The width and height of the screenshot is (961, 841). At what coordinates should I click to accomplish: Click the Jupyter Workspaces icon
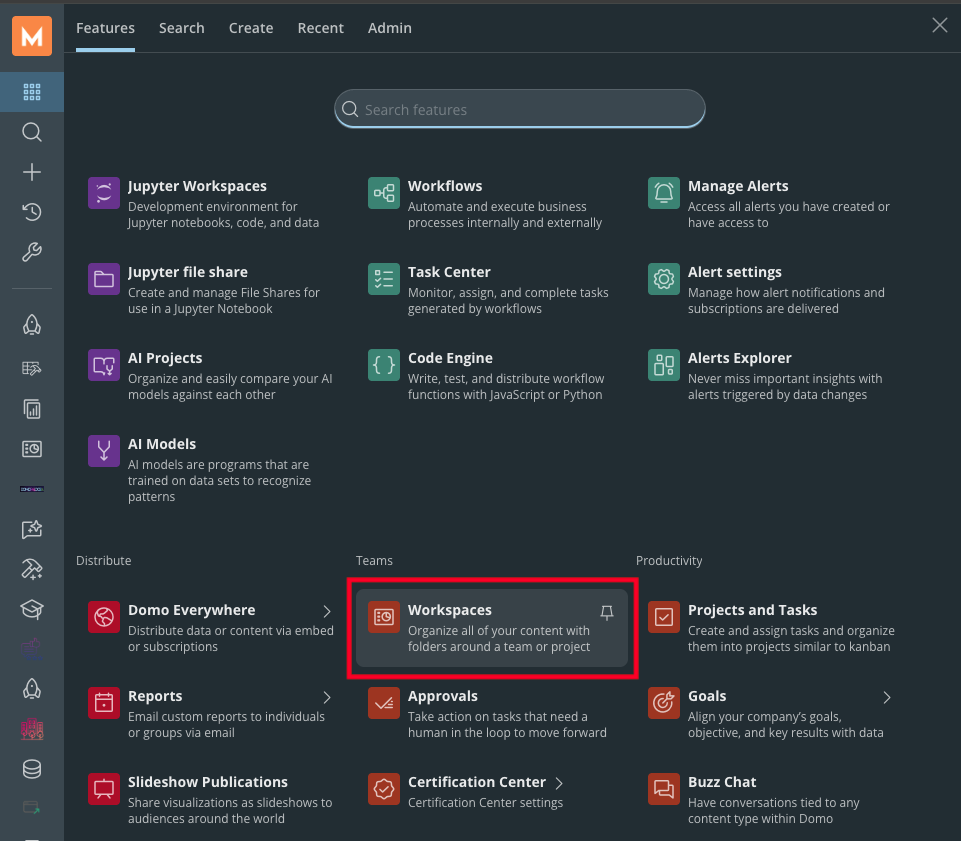(x=104, y=193)
